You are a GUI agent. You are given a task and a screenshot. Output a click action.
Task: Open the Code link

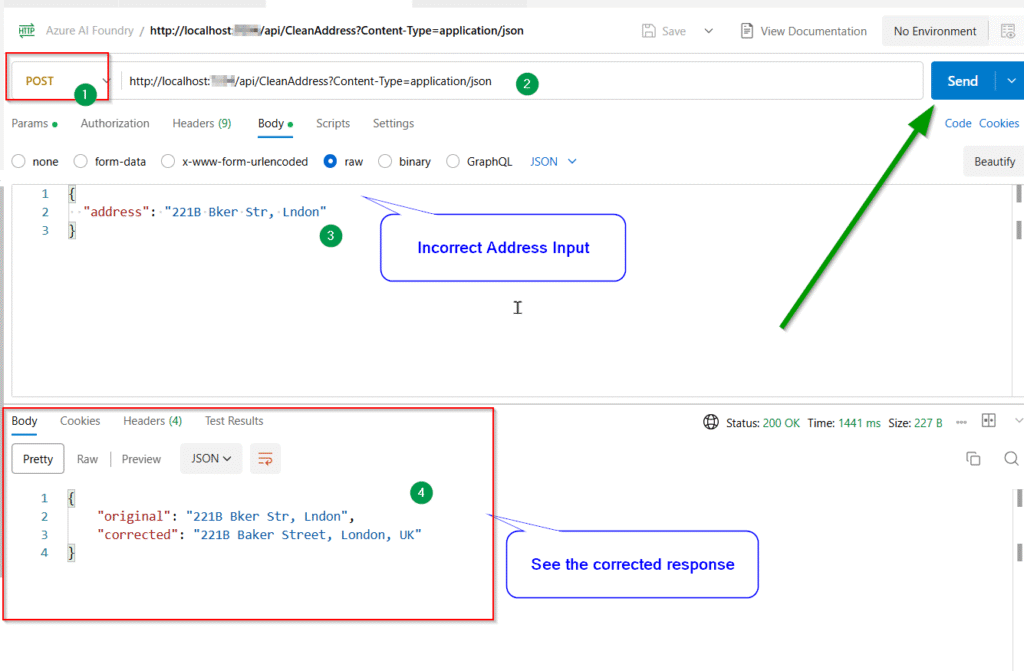[957, 123]
